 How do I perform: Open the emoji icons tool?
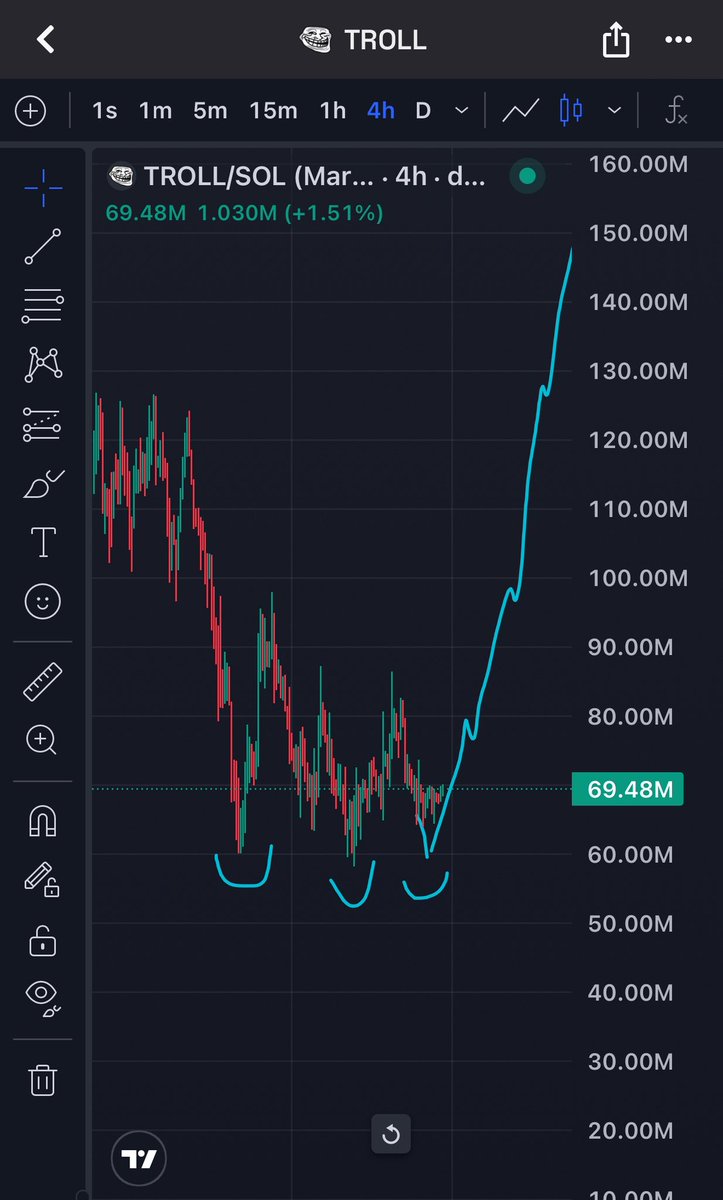pos(42,602)
